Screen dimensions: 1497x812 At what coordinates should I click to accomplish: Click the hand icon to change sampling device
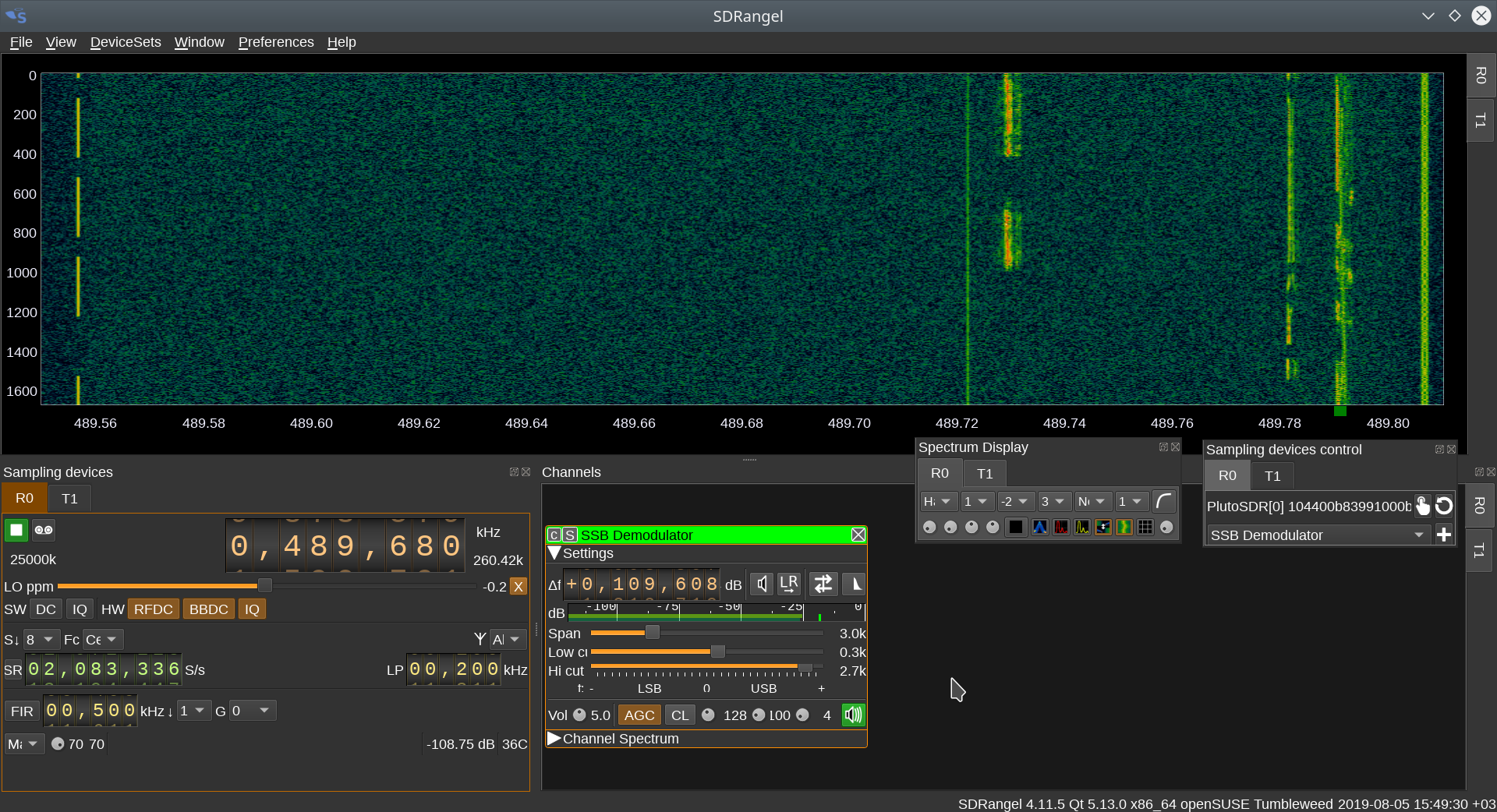(x=1423, y=506)
